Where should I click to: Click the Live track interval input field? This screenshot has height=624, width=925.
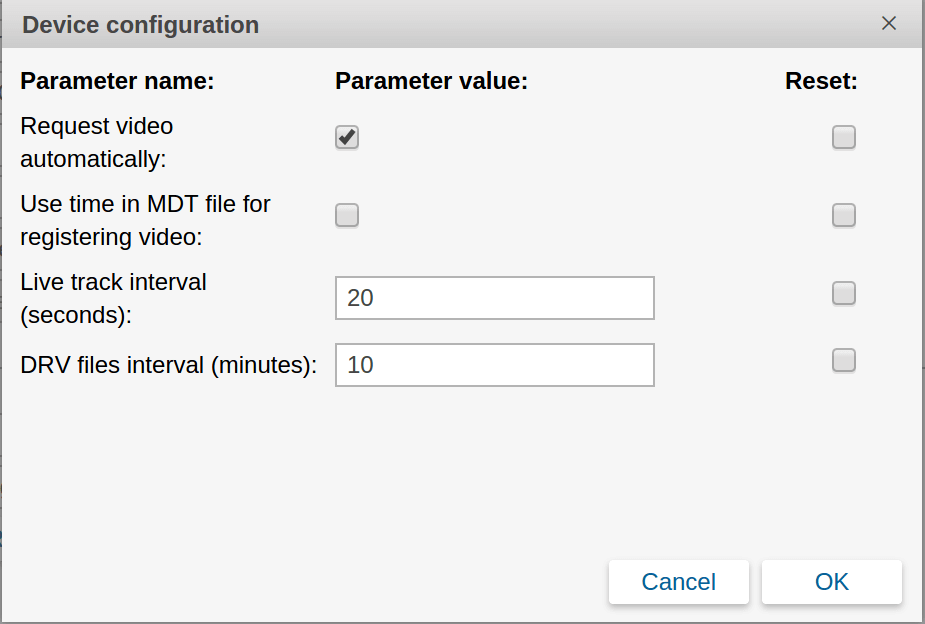tap(494, 298)
